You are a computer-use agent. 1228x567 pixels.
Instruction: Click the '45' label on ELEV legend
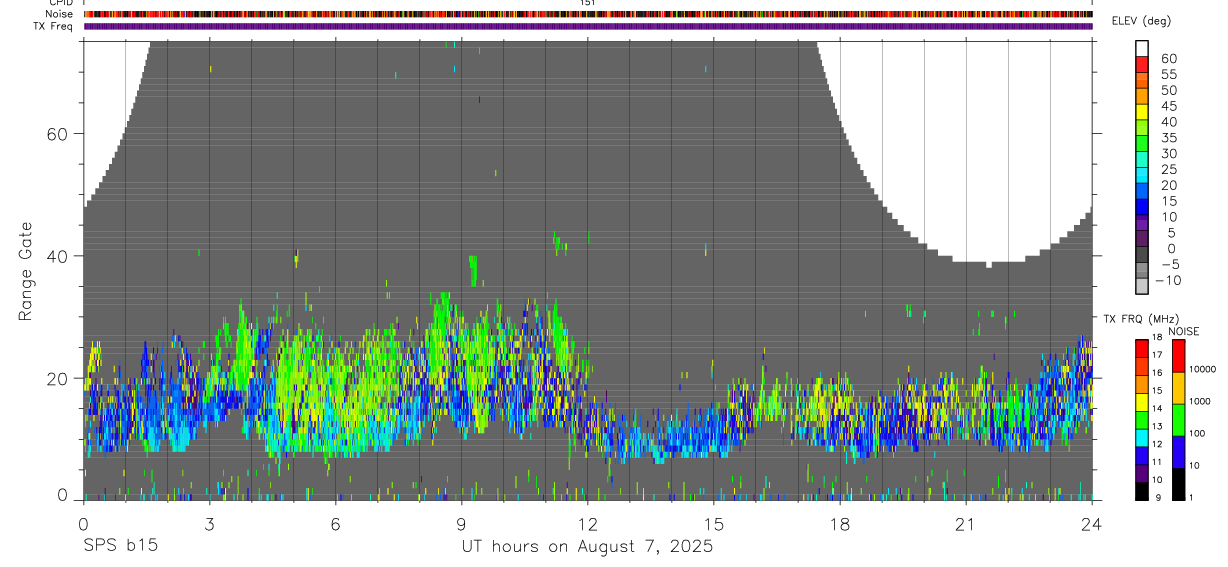1168,106
